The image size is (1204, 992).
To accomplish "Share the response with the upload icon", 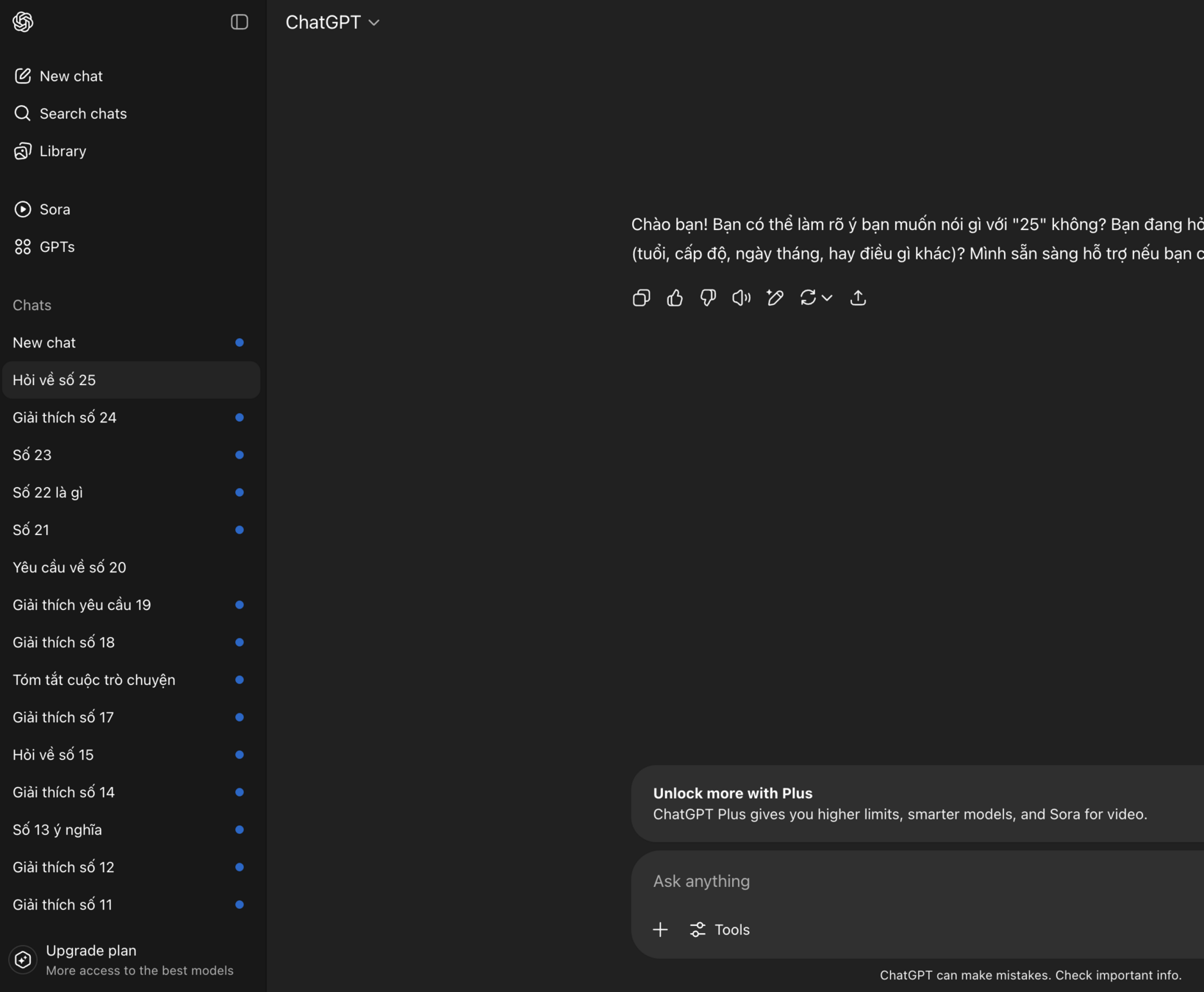I will (x=858, y=298).
